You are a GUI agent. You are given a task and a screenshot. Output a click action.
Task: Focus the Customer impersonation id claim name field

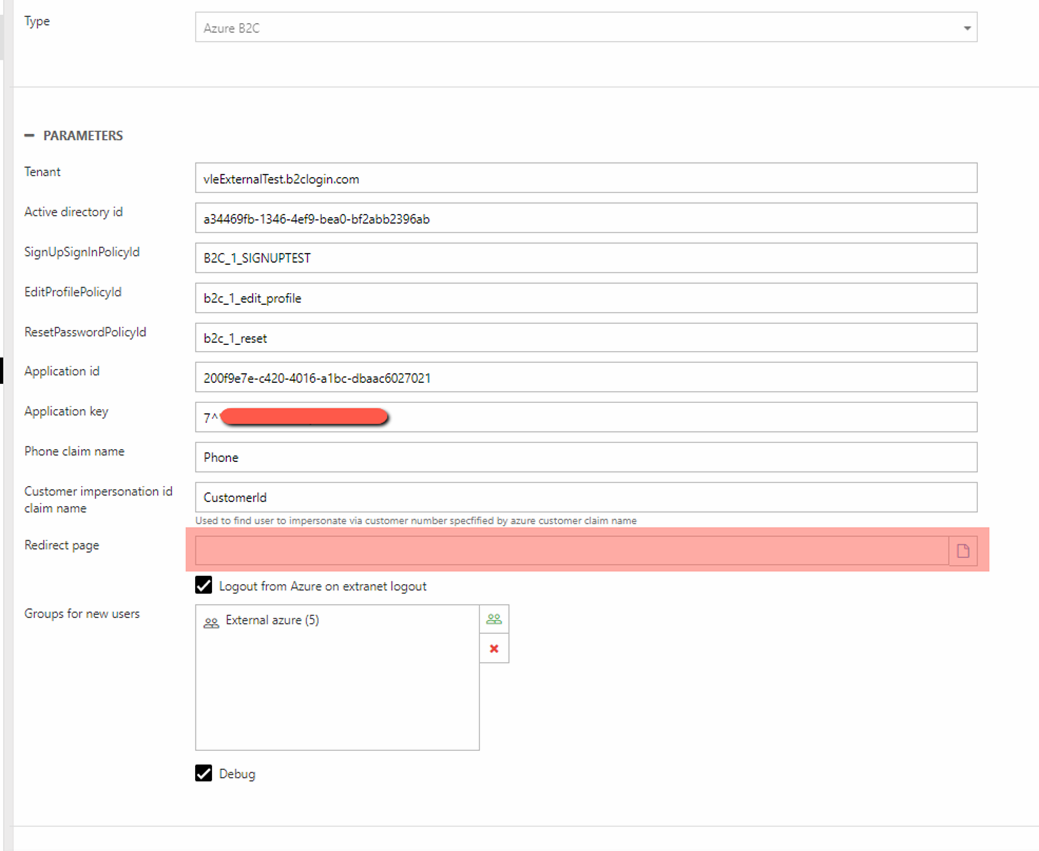coord(585,497)
